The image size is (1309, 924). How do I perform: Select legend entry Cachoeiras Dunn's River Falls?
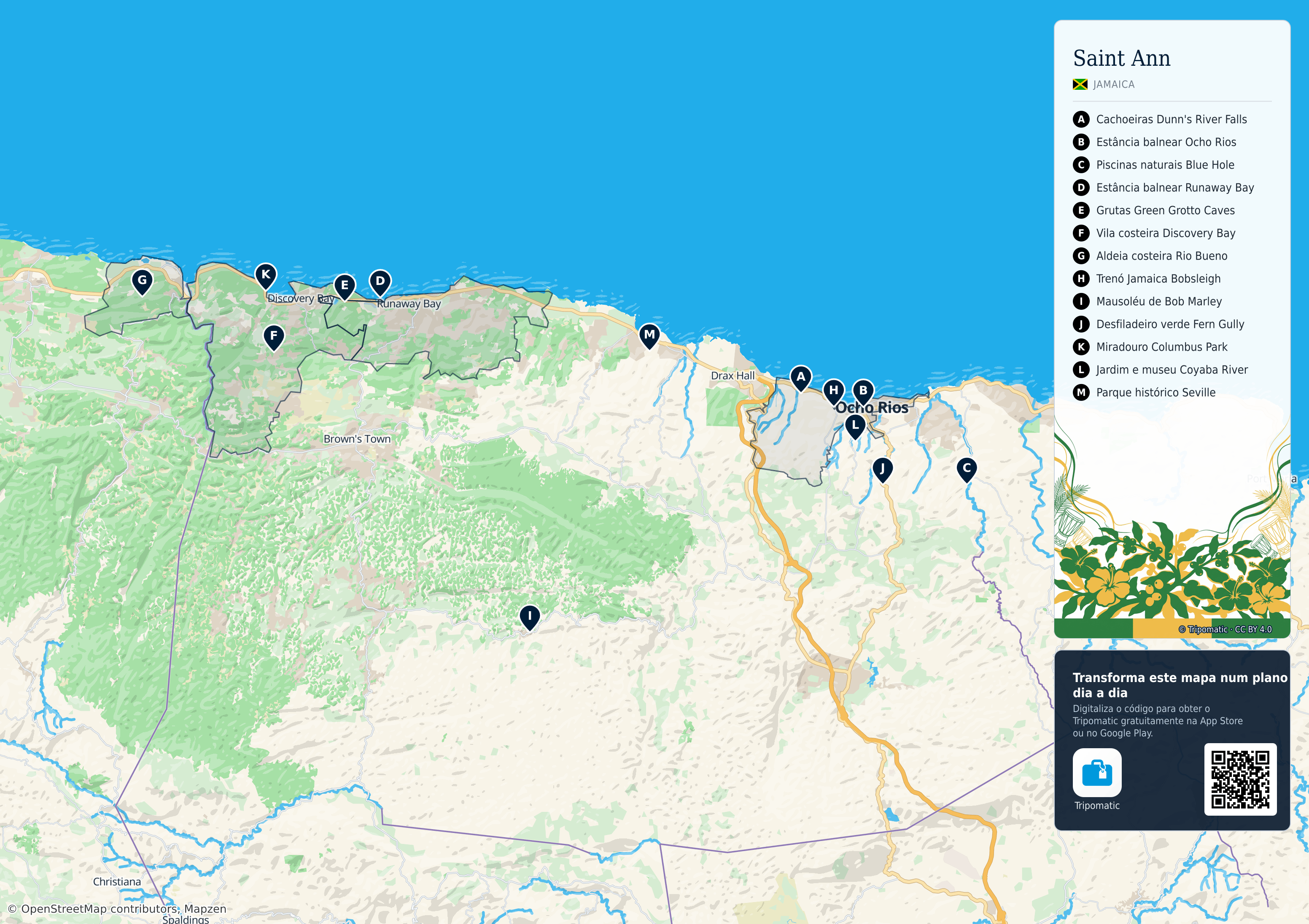click(1160, 119)
